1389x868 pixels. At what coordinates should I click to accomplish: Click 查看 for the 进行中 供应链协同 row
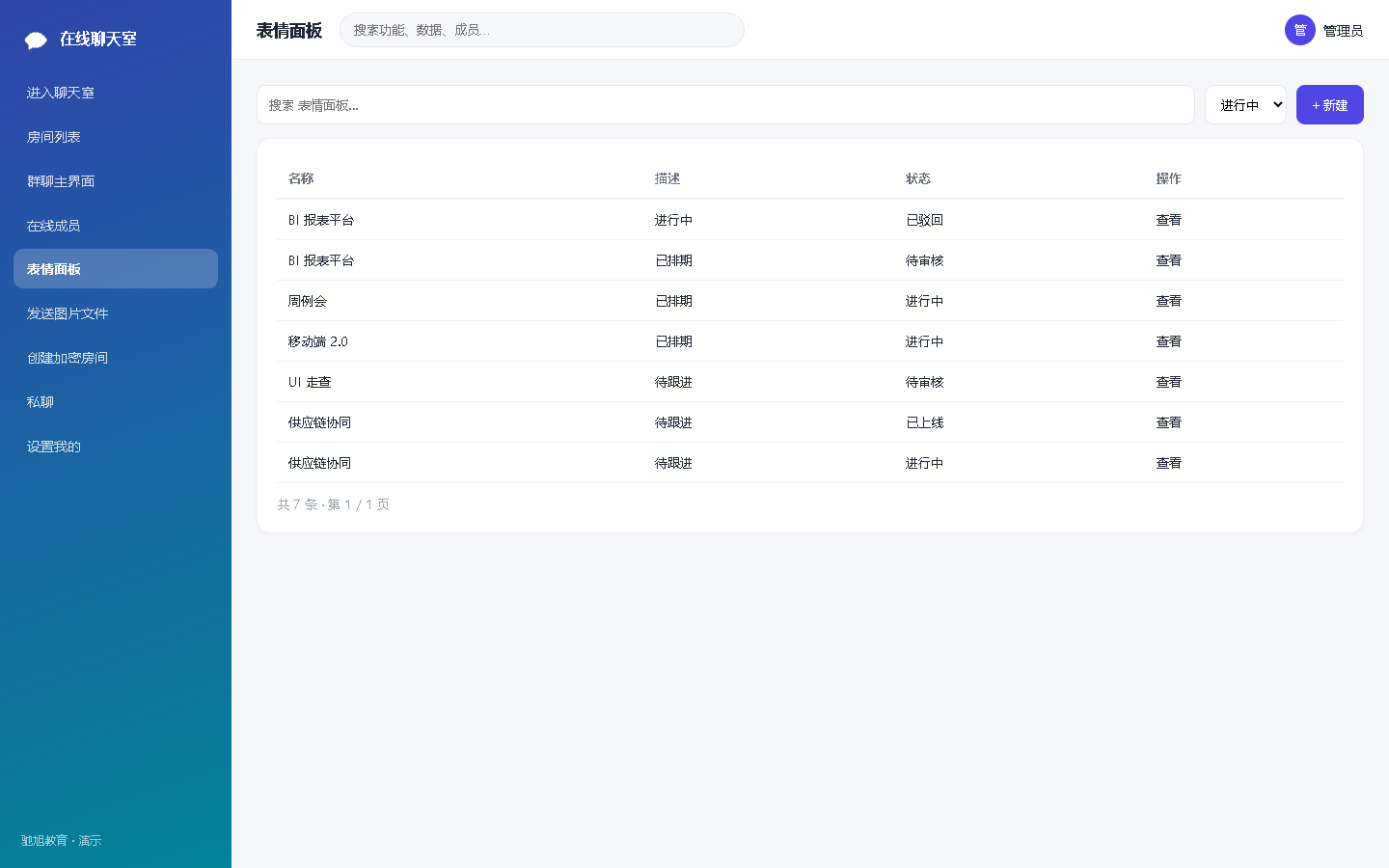tap(1169, 463)
